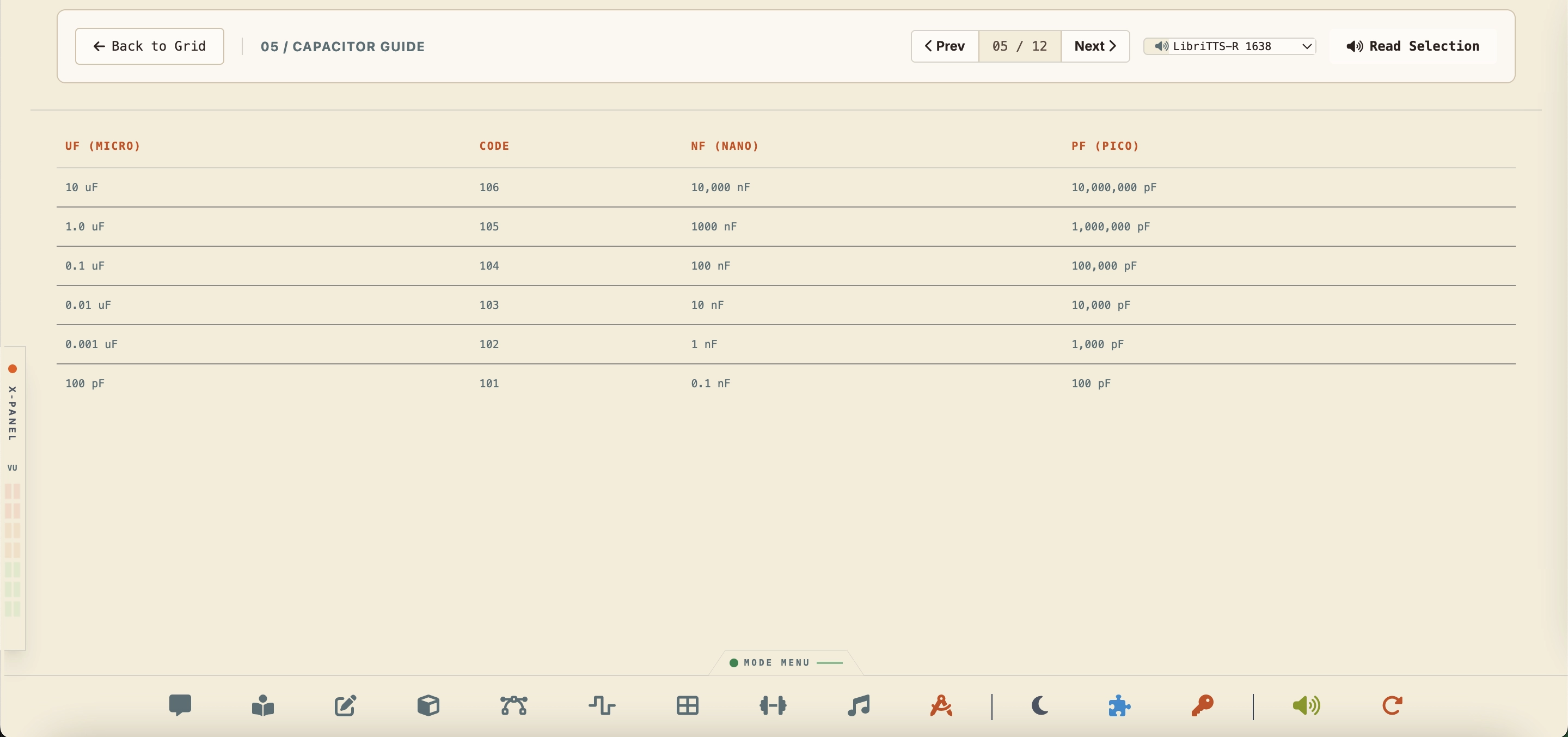The image size is (1568, 737).
Task: Select the dumbbell mode icon
Action: (773, 705)
